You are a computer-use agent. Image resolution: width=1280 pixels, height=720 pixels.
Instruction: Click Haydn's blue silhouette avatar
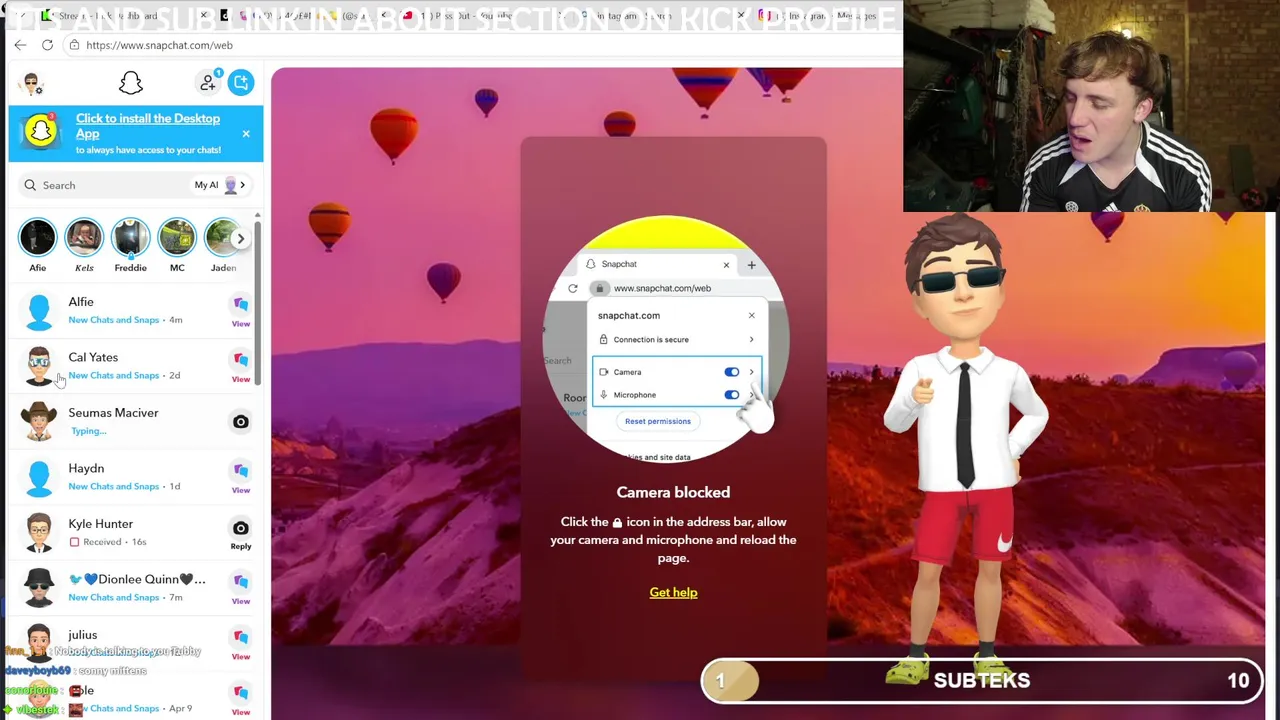pyautogui.click(x=39, y=477)
